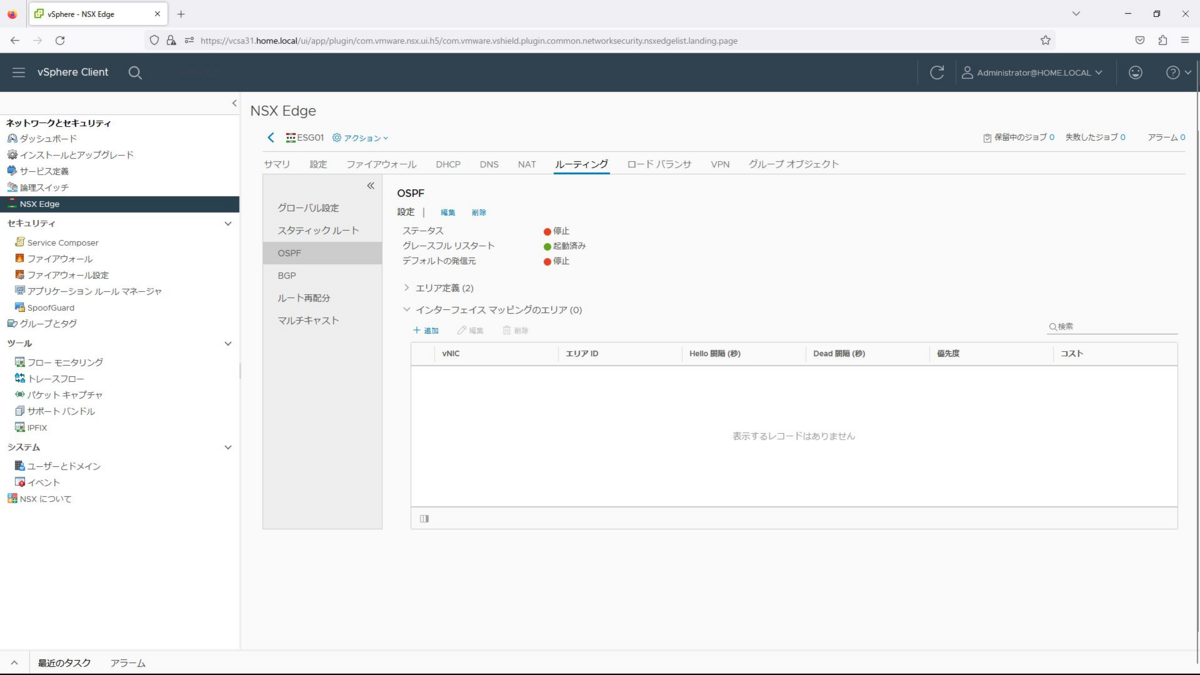Click the search magnifier in vSphere header

pos(135,73)
